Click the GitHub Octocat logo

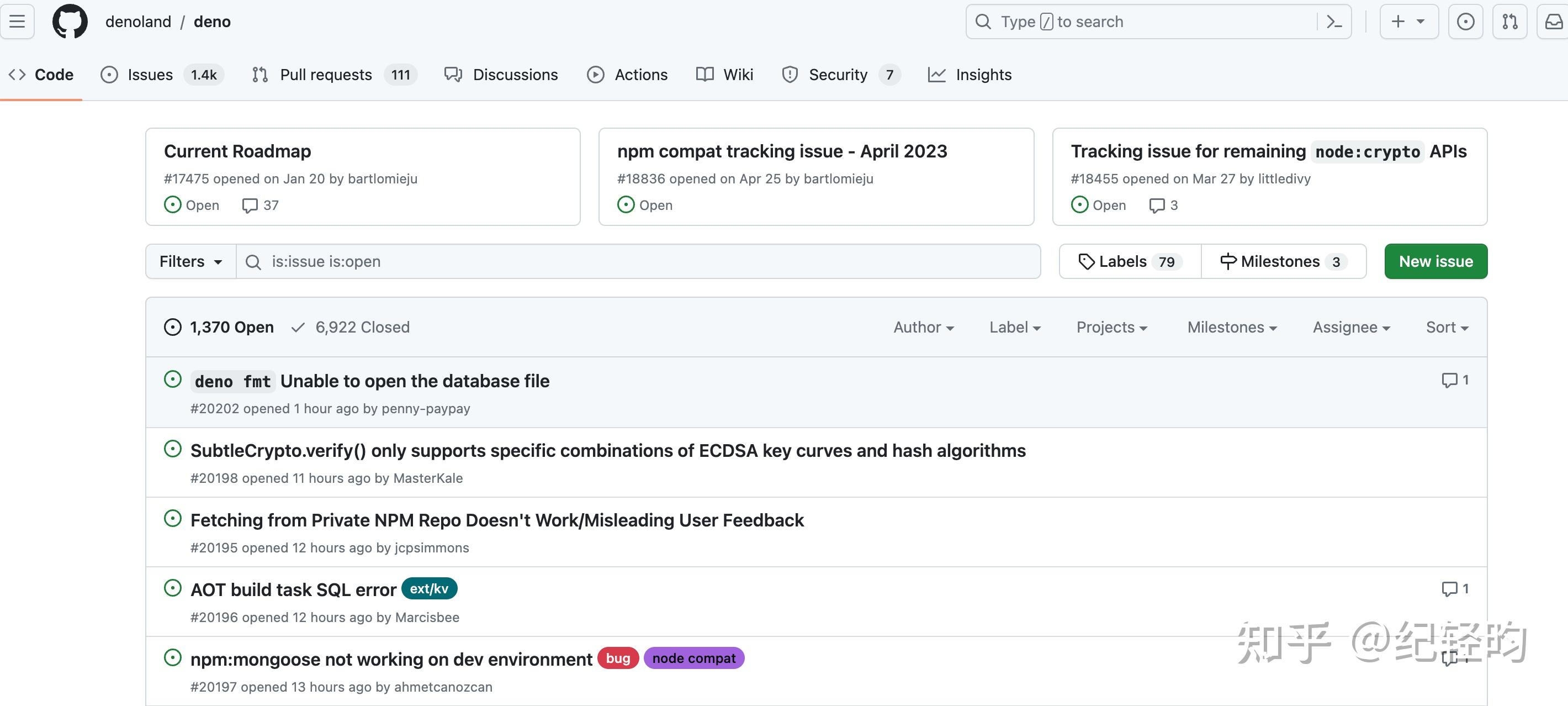(70, 22)
